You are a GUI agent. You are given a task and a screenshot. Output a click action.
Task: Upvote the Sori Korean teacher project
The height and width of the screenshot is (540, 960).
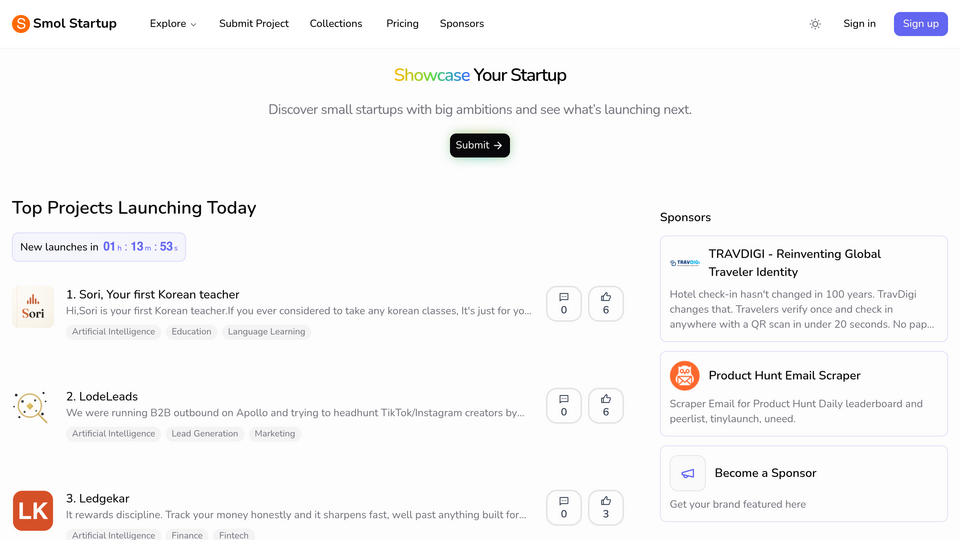[606, 304]
